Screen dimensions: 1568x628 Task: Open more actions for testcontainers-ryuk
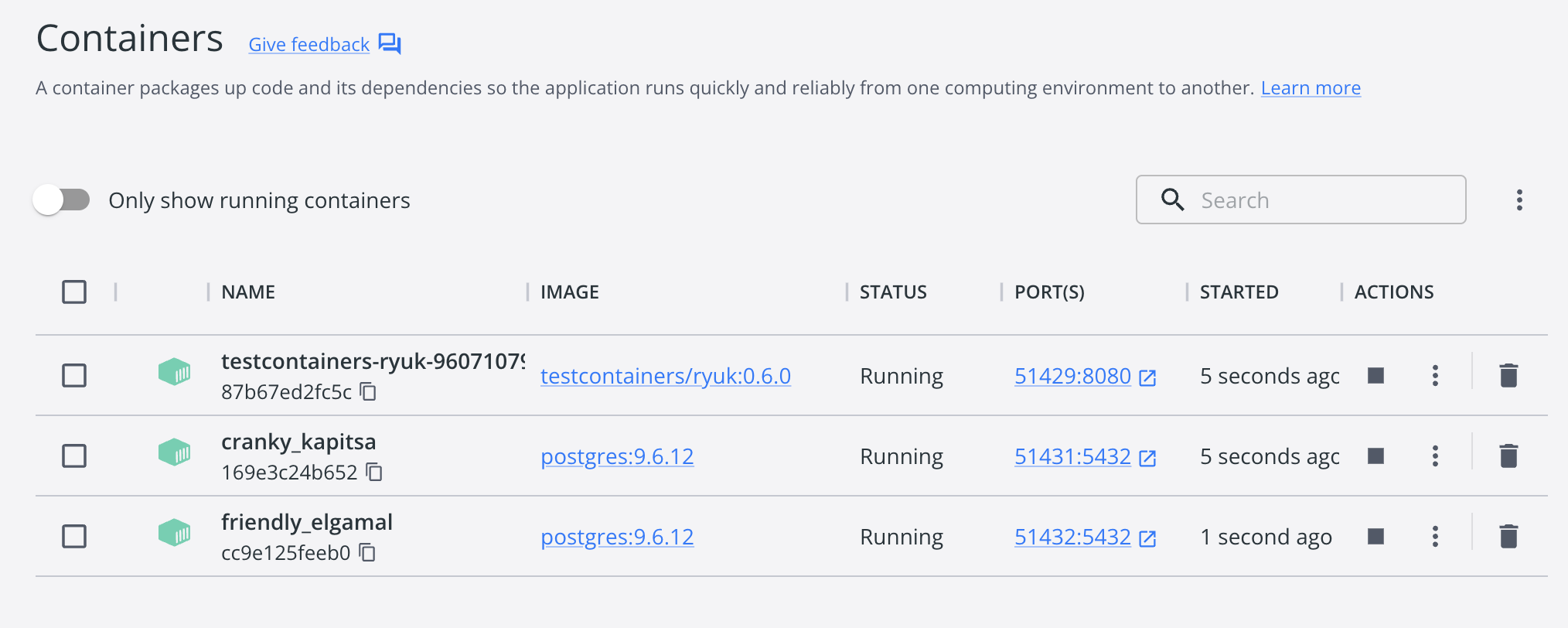[1435, 376]
